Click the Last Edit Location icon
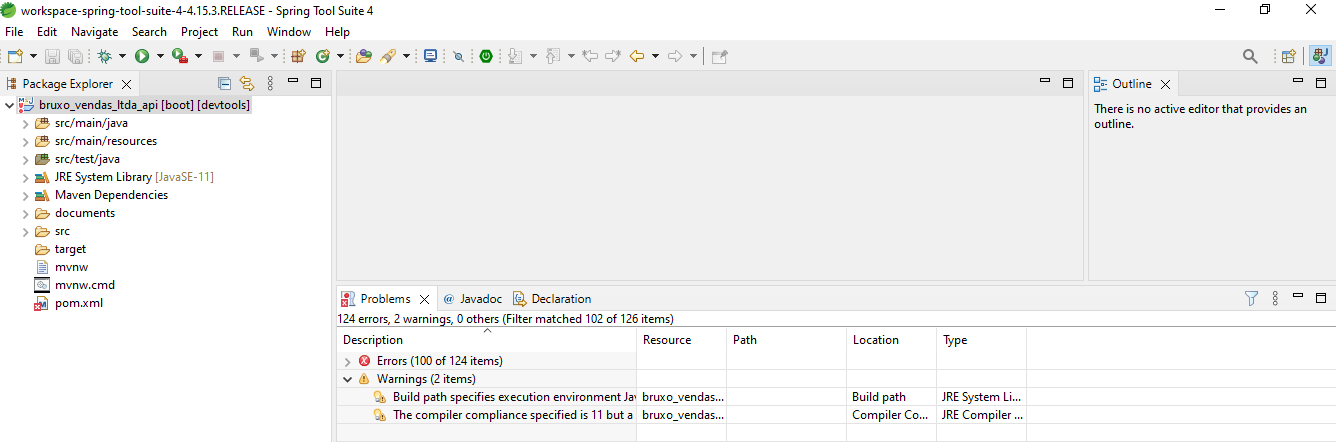The height and width of the screenshot is (442, 1336). coord(590,56)
